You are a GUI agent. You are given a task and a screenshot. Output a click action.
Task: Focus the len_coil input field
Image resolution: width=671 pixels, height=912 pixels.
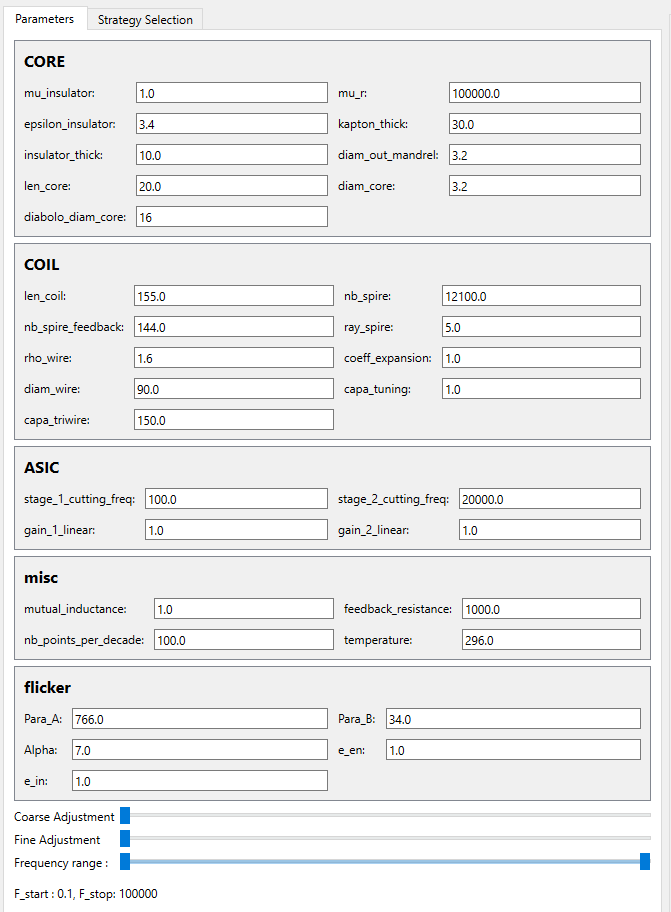234,296
